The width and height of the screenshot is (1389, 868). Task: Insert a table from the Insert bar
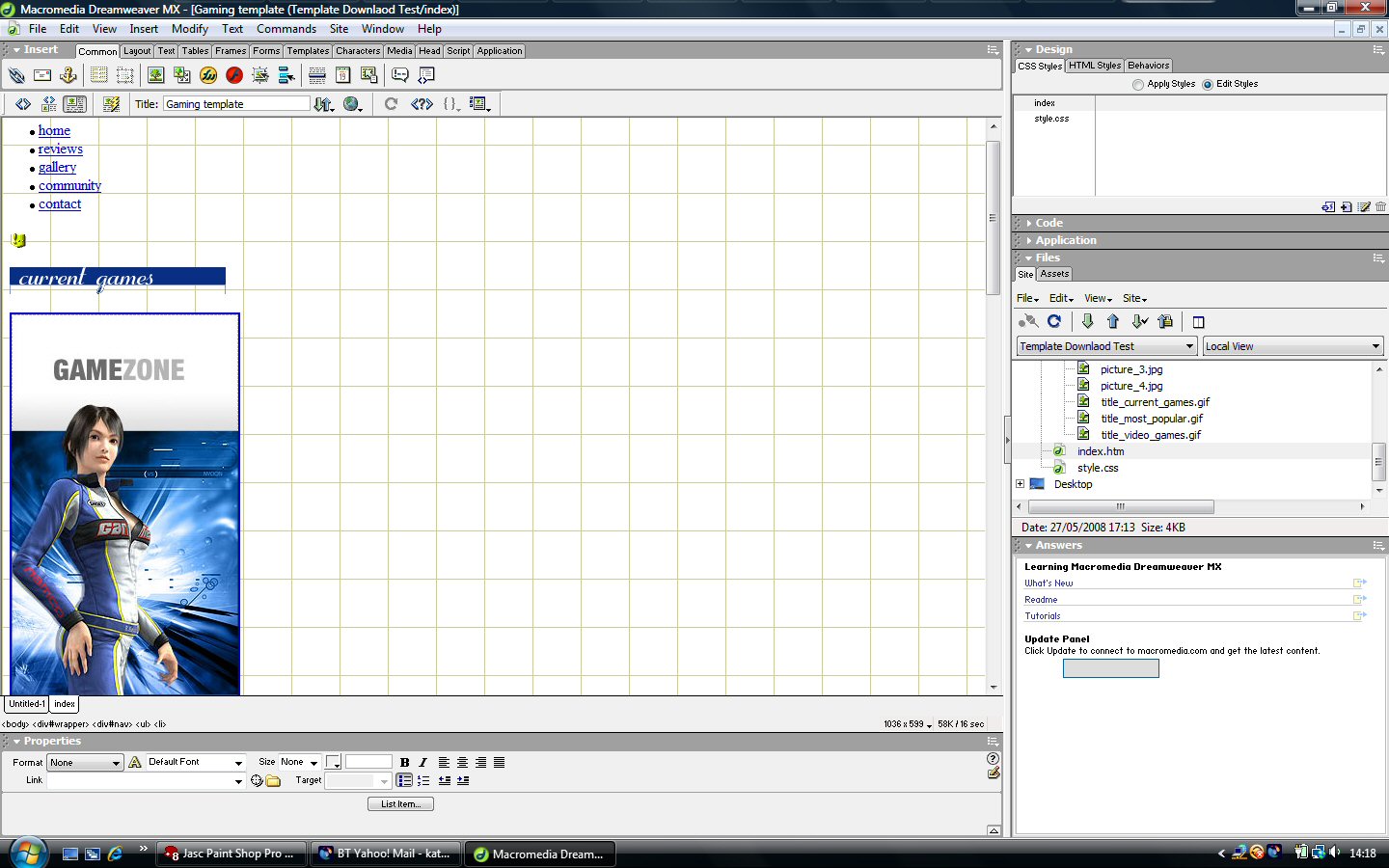(98, 75)
